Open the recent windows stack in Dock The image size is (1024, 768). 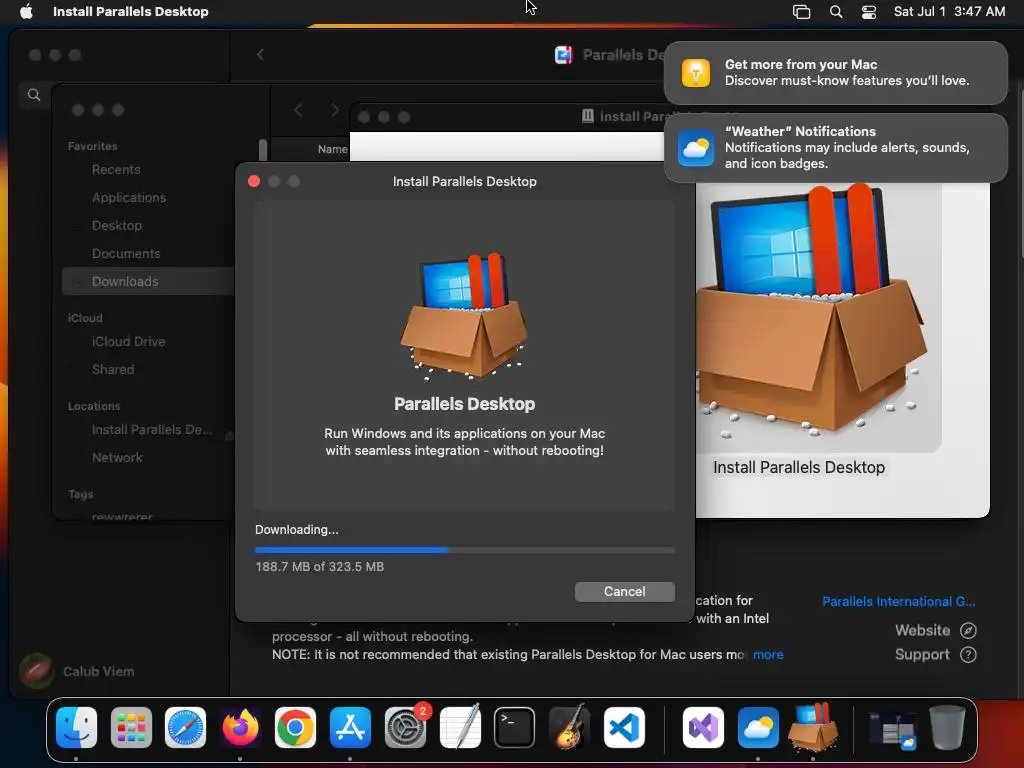pyautogui.click(x=892, y=729)
